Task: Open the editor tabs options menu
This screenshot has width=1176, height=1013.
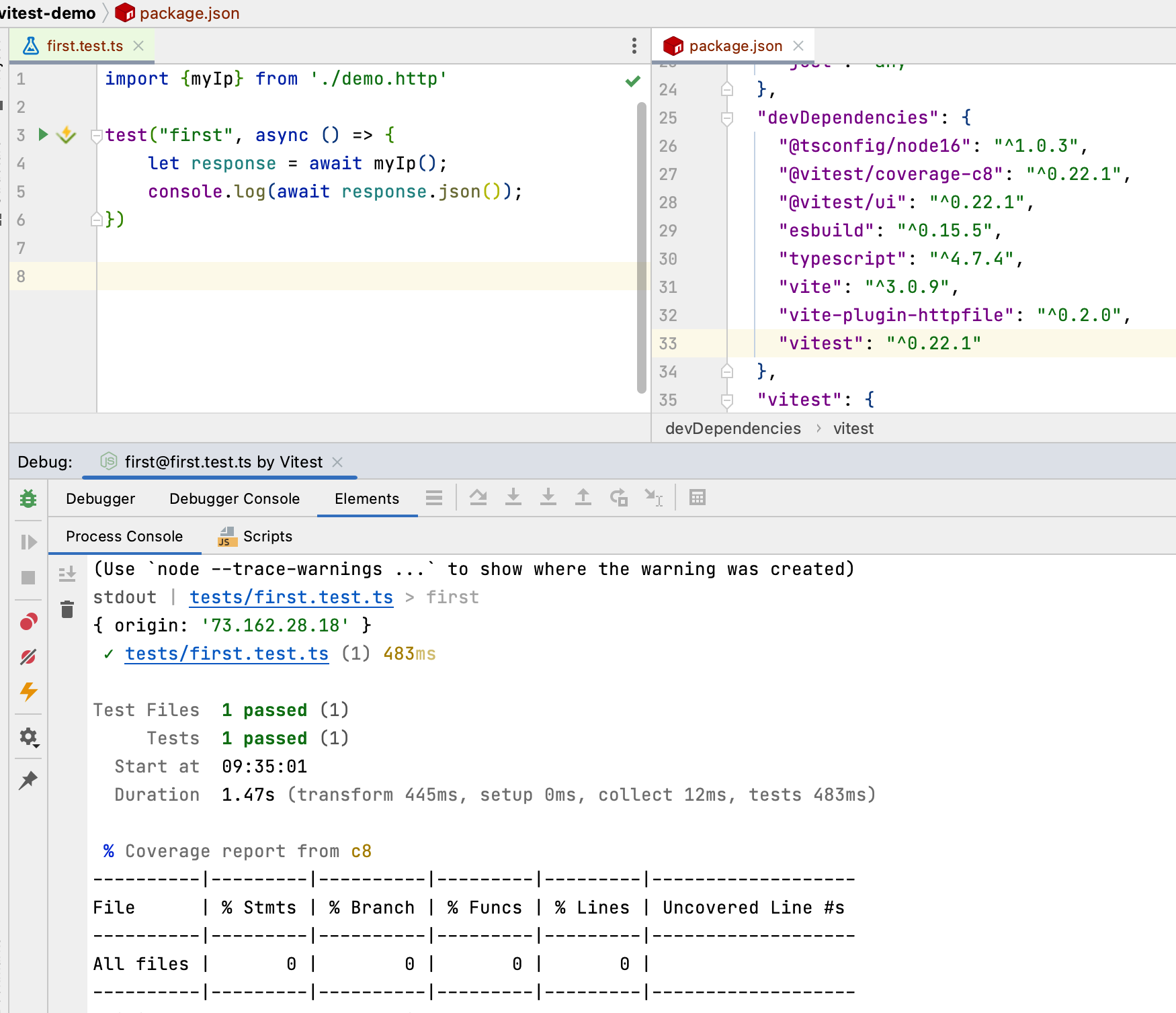Action: tap(634, 46)
